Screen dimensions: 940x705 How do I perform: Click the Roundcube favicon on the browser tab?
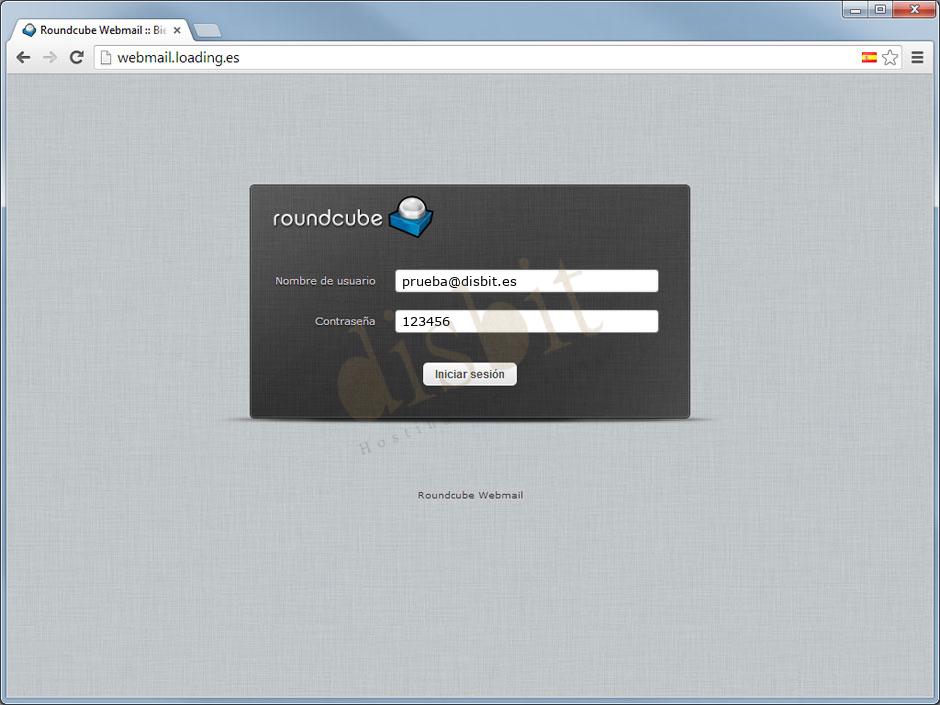[28, 30]
